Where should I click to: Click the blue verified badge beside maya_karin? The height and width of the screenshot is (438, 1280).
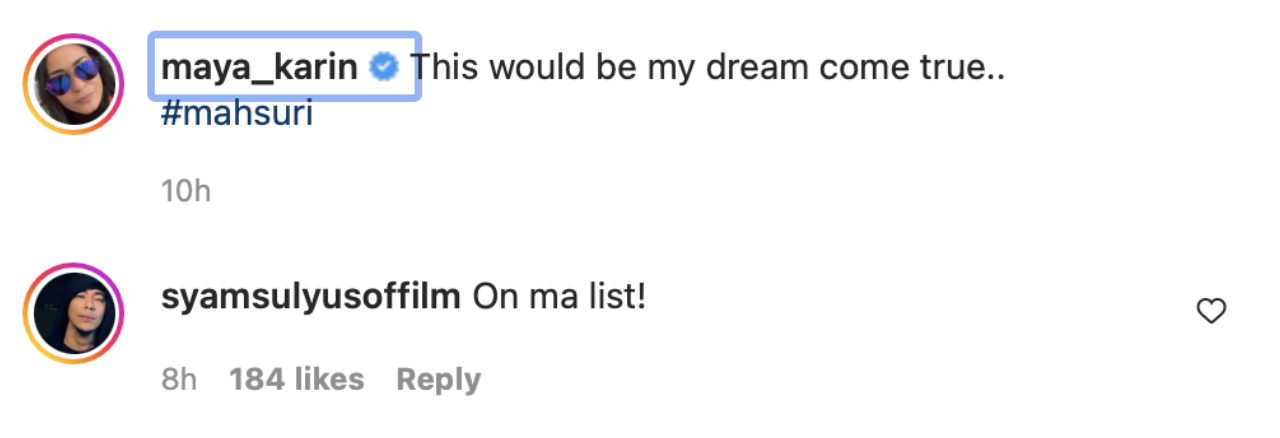coord(384,68)
